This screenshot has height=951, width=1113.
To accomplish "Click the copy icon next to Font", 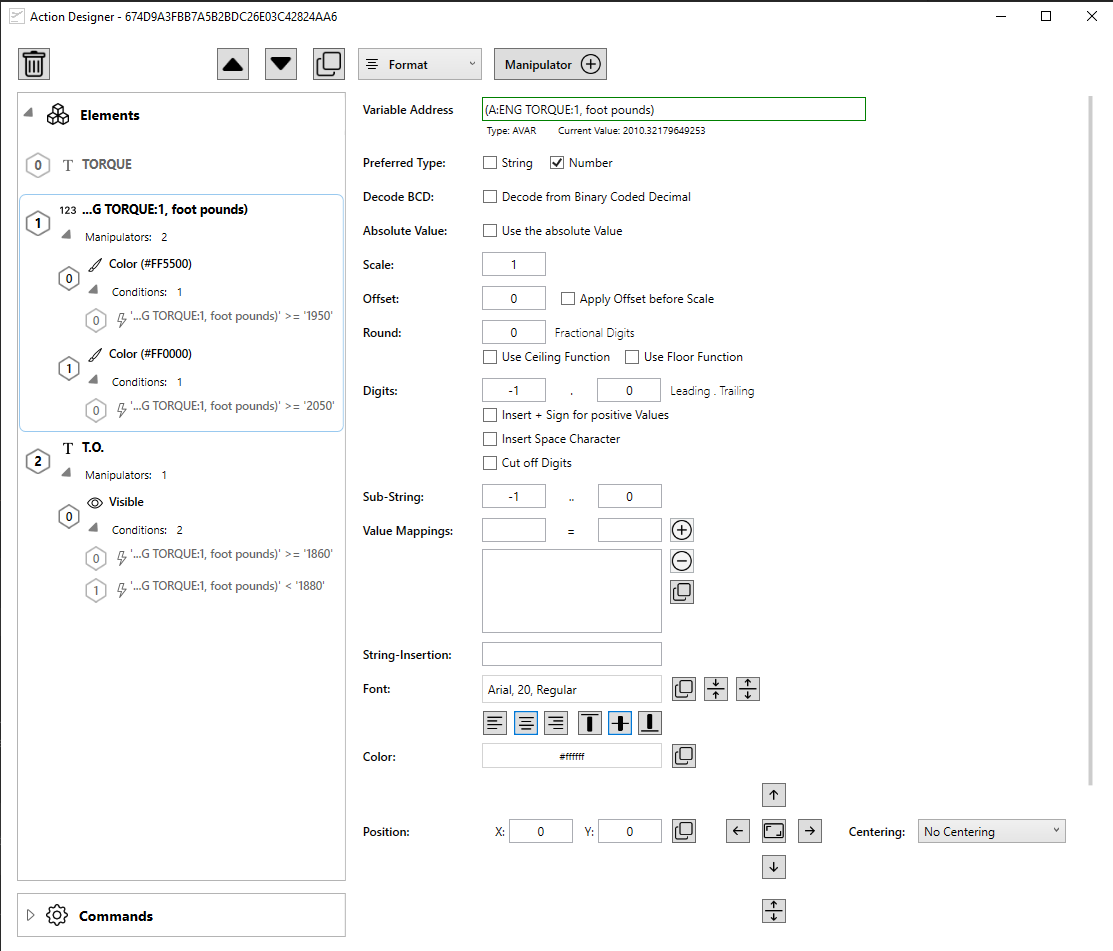I will [x=684, y=689].
